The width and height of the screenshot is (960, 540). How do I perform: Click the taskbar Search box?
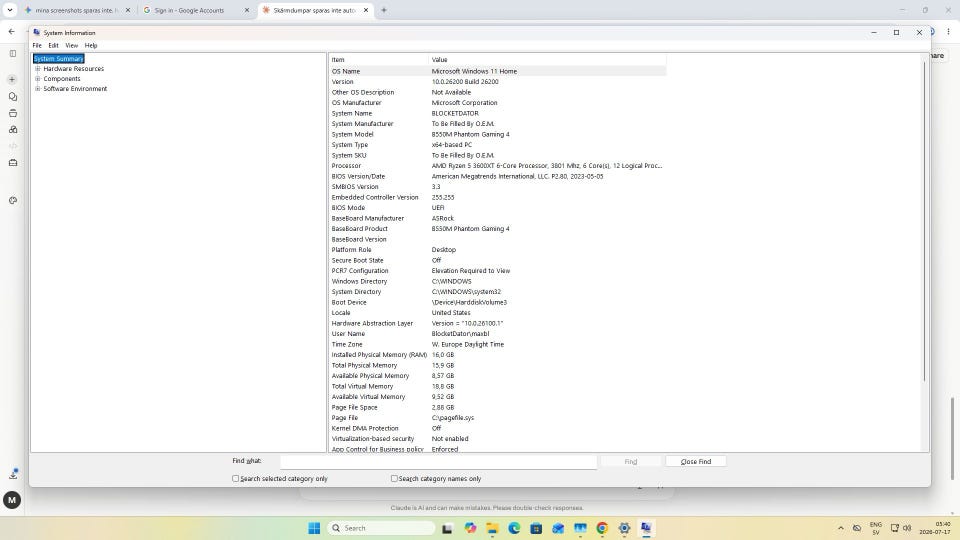(x=382, y=528)
